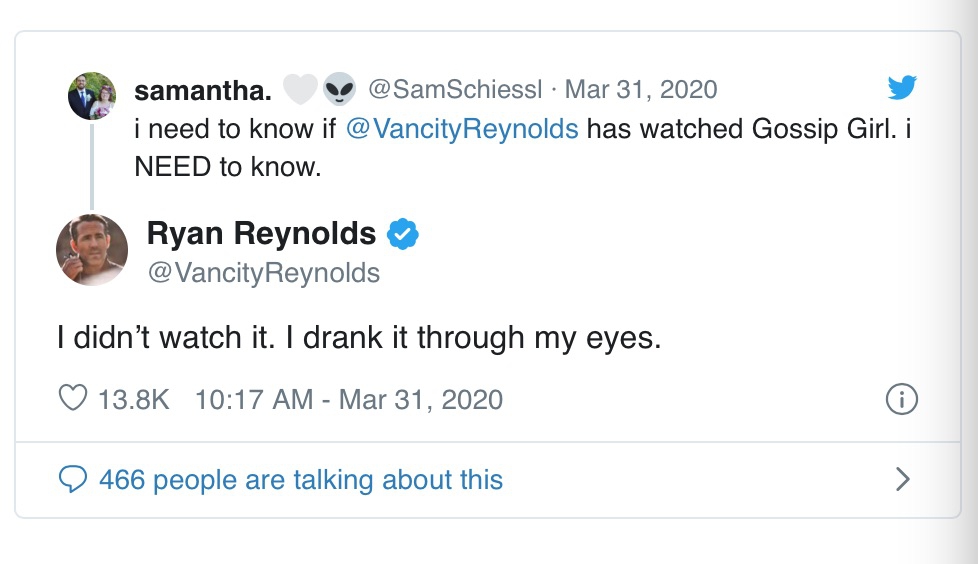Click the Ryan Reynolds display name
Image resolution: width=978 pixels, height=564 pixels.
pyautogui.click(x=261, y=233)
